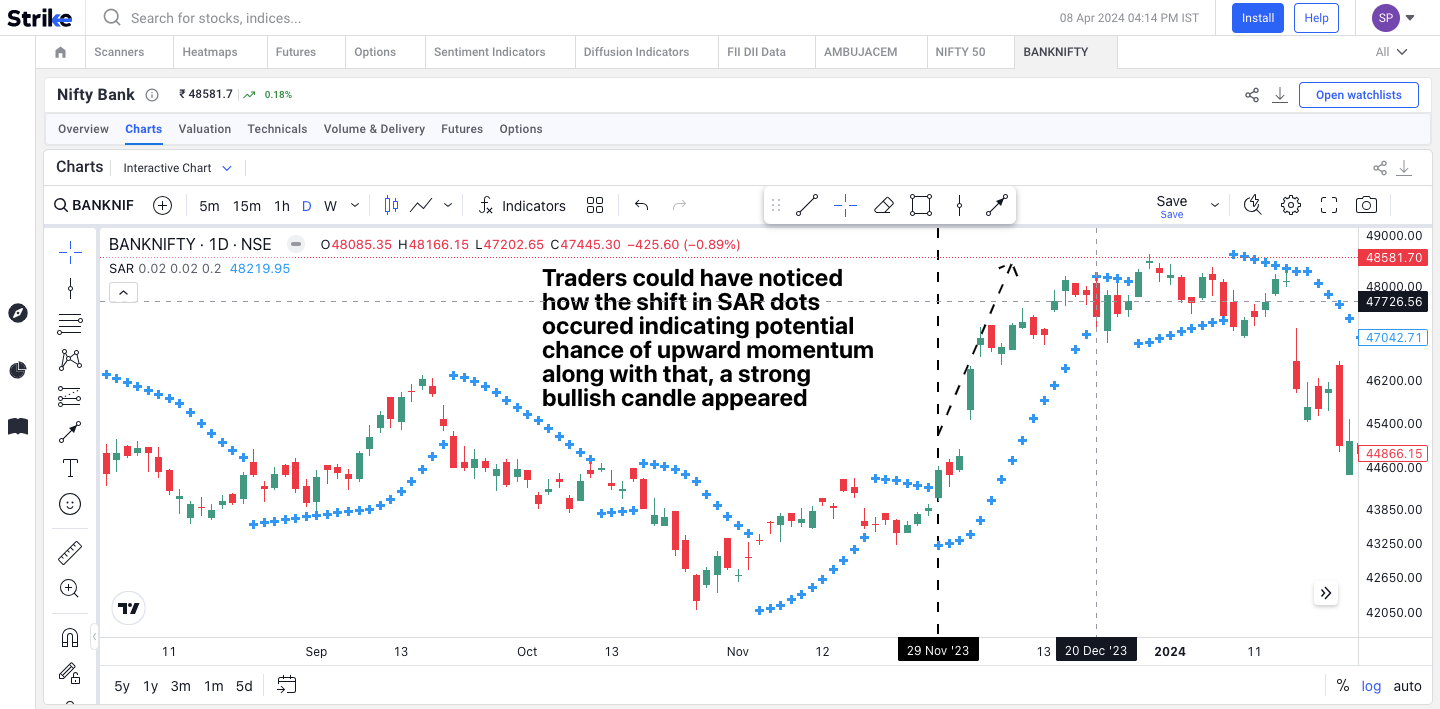Viewport: 1440px width, 709px height.
Task: Open Interactive Chart dropdown
Action: pos(177,168)
